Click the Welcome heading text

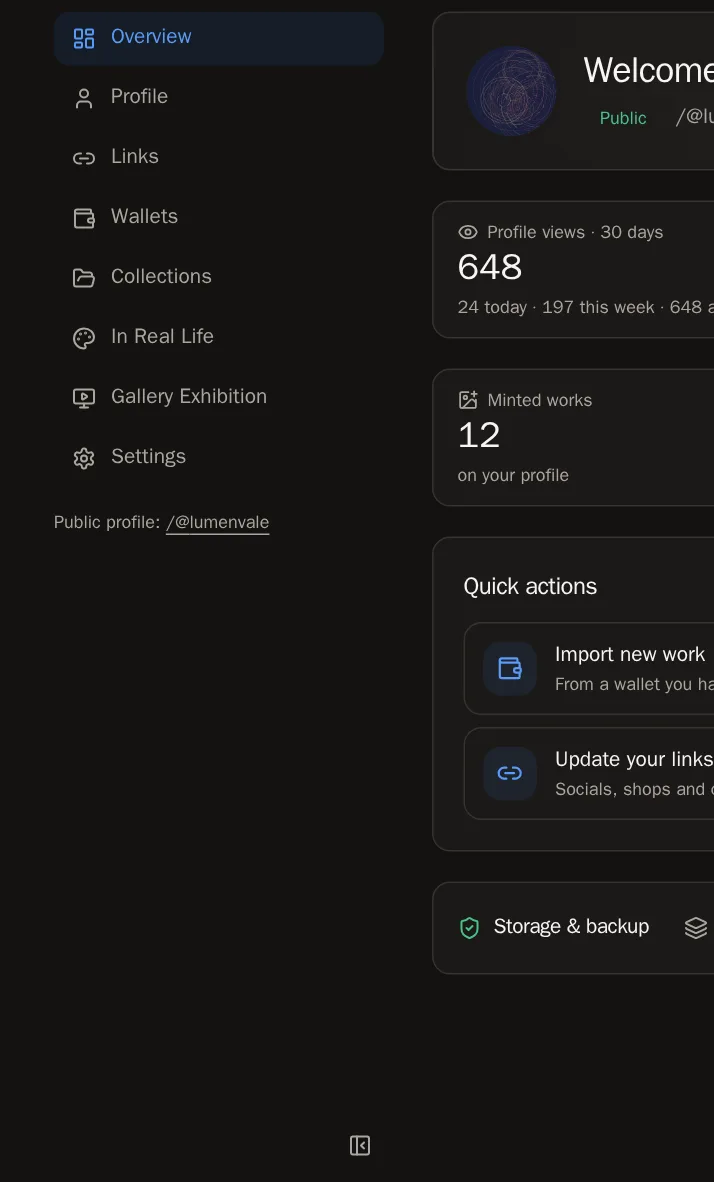click(x=648, y=70)
